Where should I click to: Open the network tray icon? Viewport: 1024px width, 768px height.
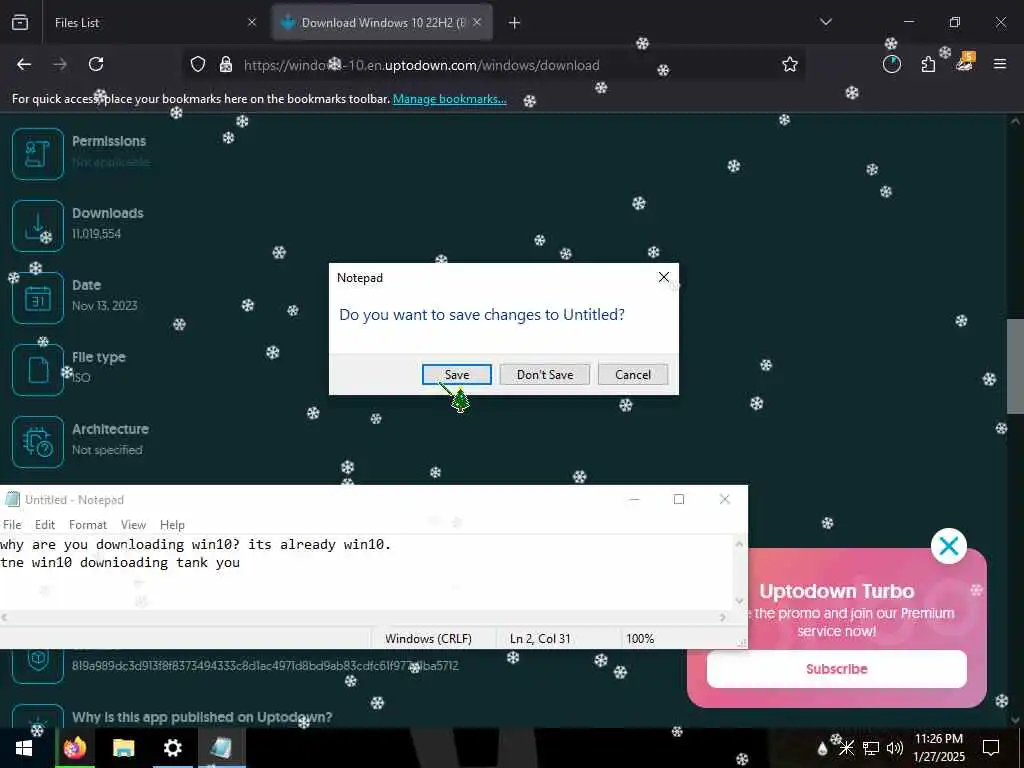tap(871, 748)
